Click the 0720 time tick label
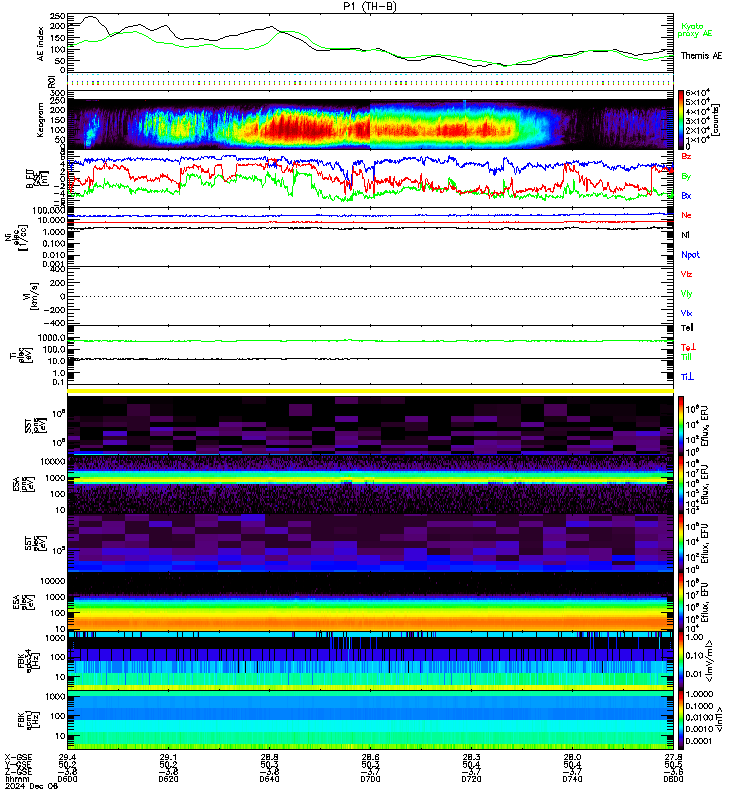The height and width of the screenshot is (800, 750). coord(471,779)
